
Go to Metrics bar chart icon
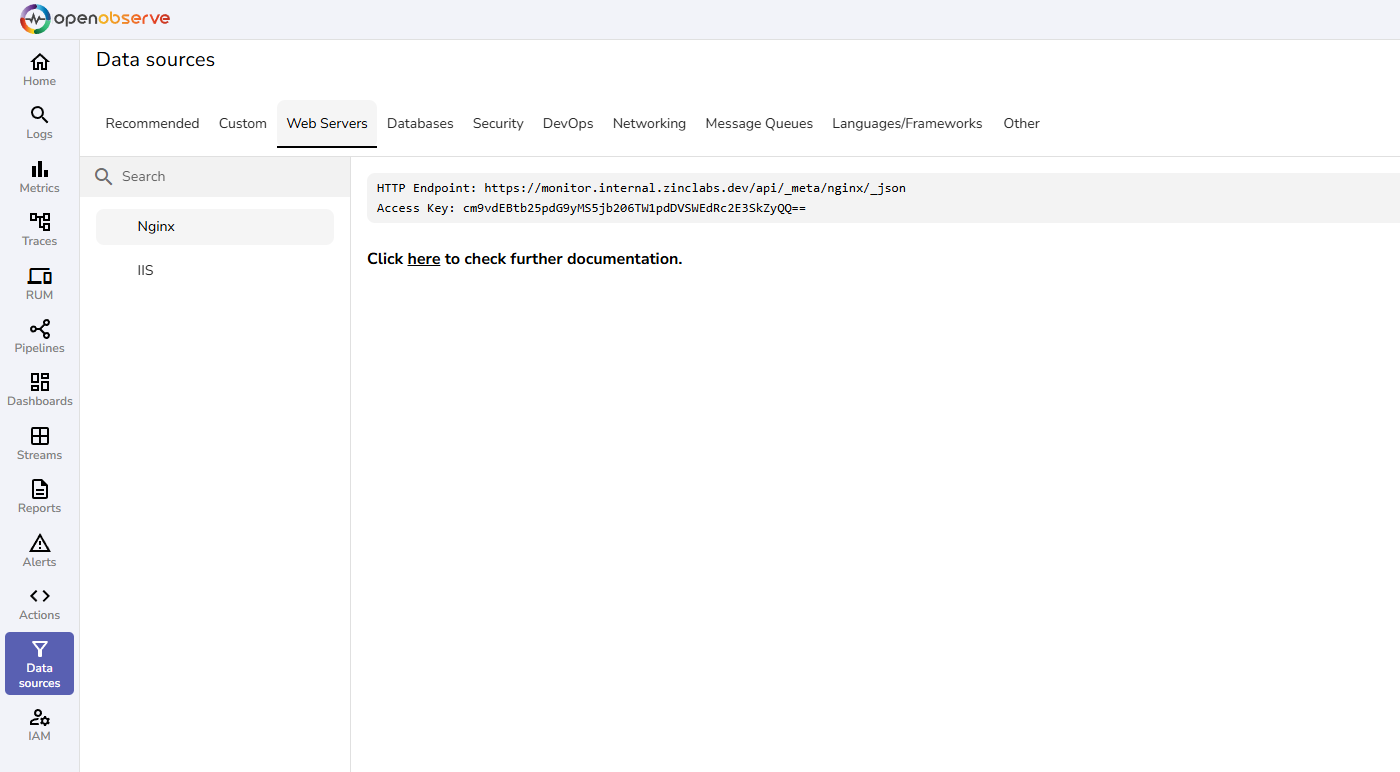click(x=40, y=169)
